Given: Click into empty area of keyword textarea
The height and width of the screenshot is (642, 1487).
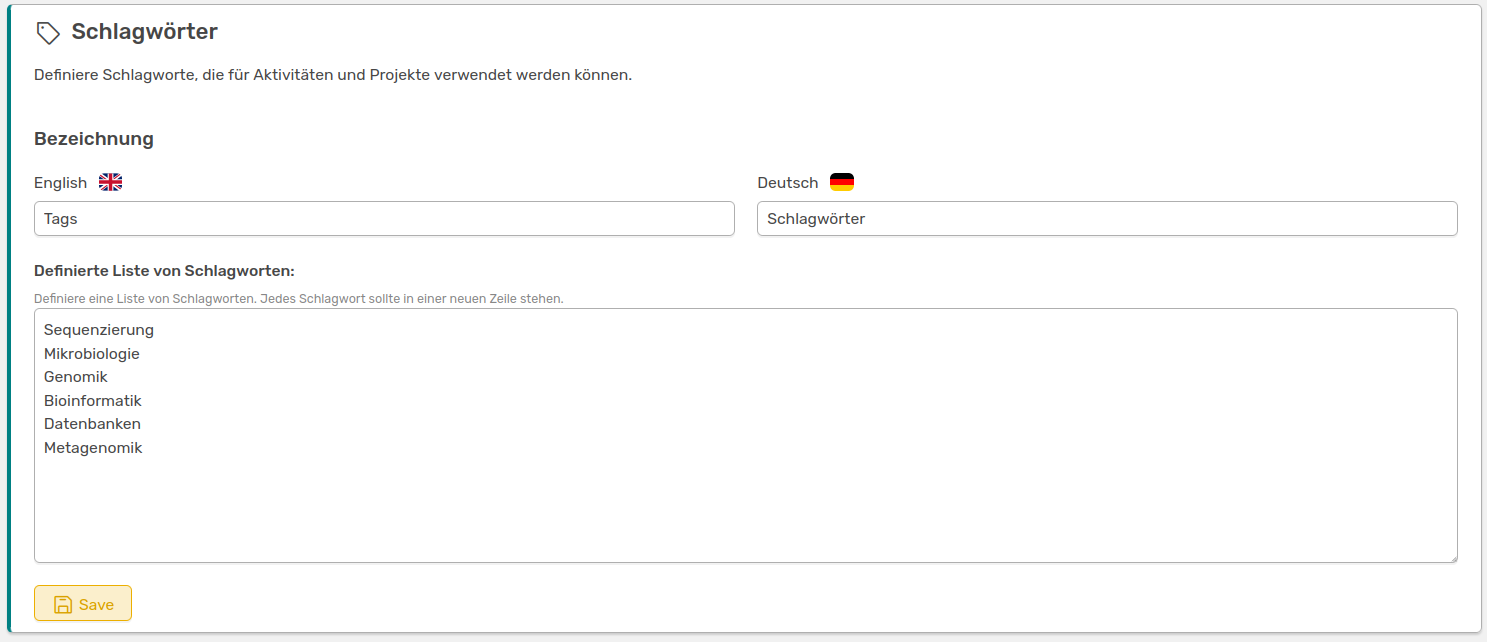Looking at the screenshot, I should [745, 510].
